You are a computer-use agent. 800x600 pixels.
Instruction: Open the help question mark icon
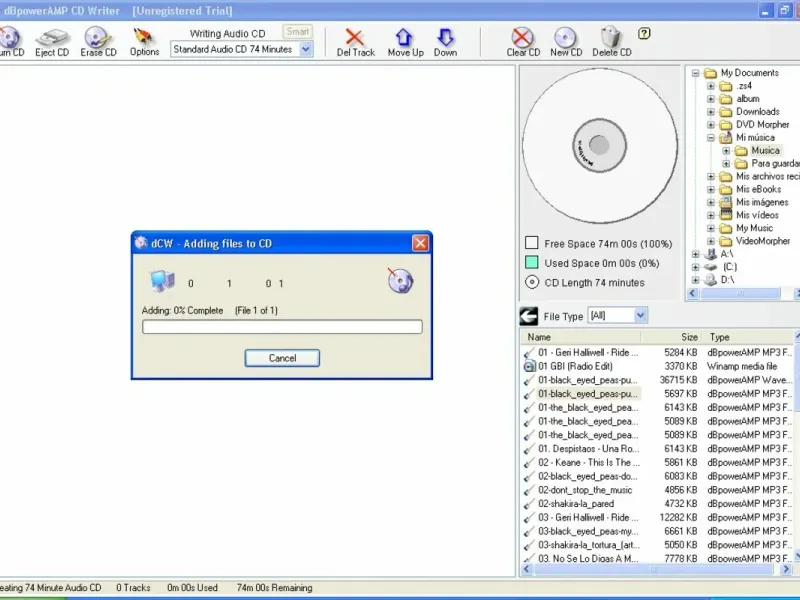(644, 34)
